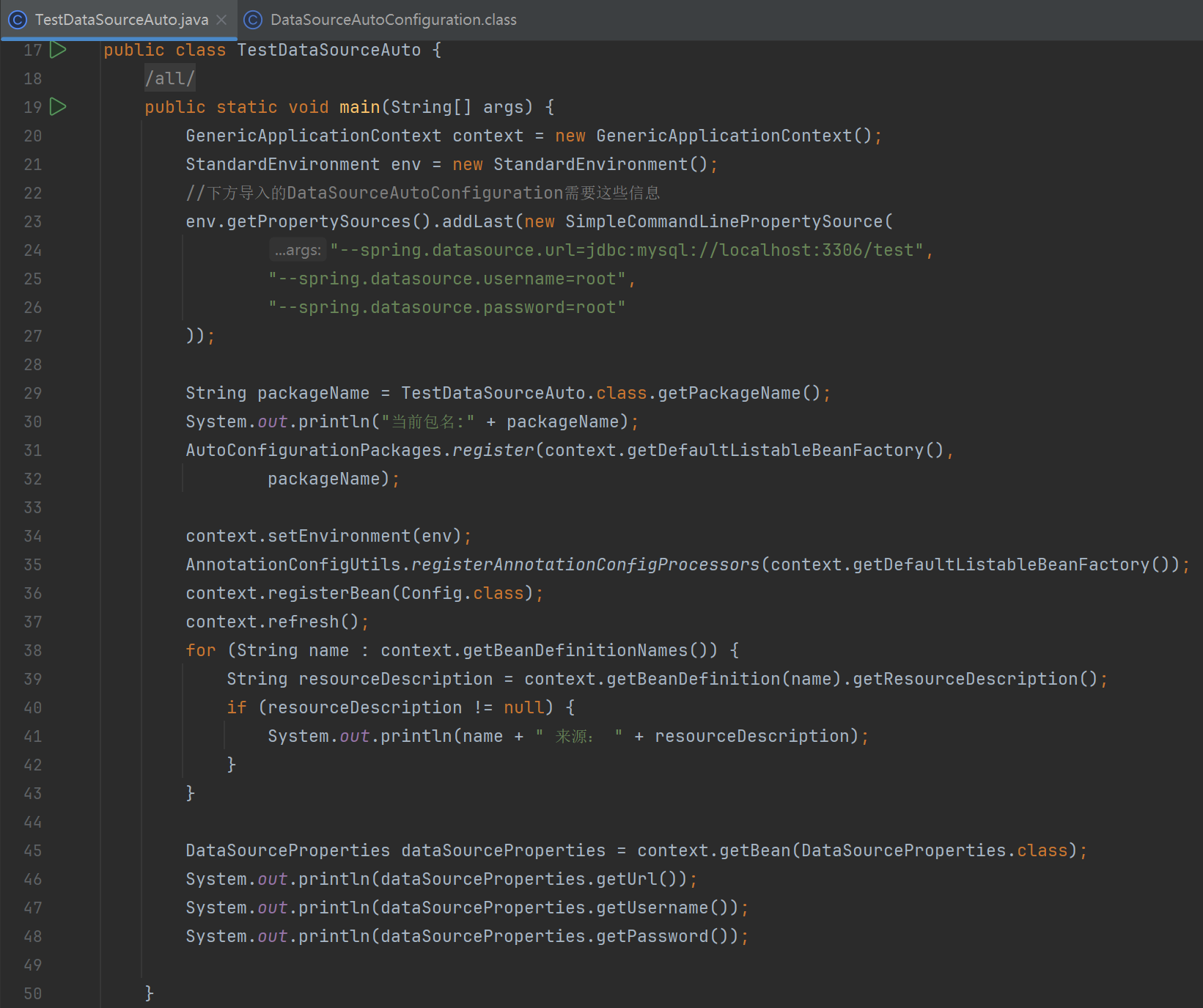Click packageName argument on line 32
Screen dimensions: 1203x1008
coord(324,479)
